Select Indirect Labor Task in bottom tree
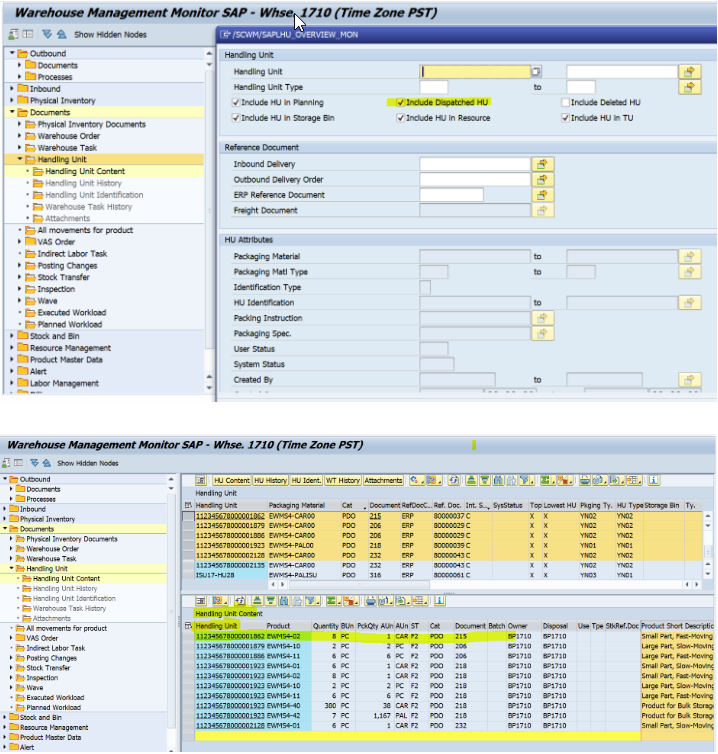 pos(56,648)
